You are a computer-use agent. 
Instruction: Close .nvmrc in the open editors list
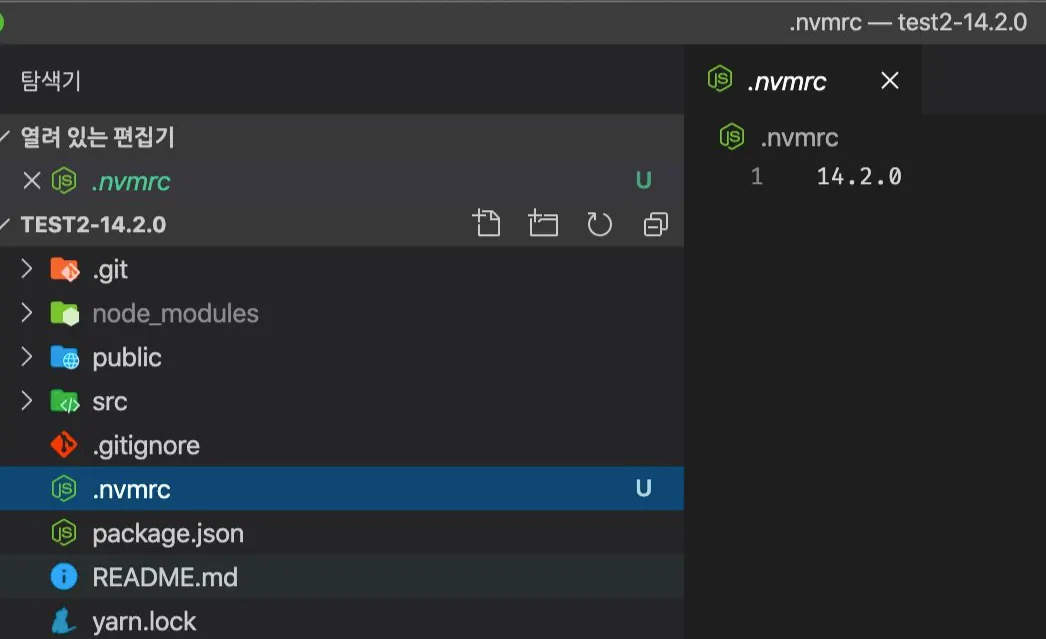[31, 181]
